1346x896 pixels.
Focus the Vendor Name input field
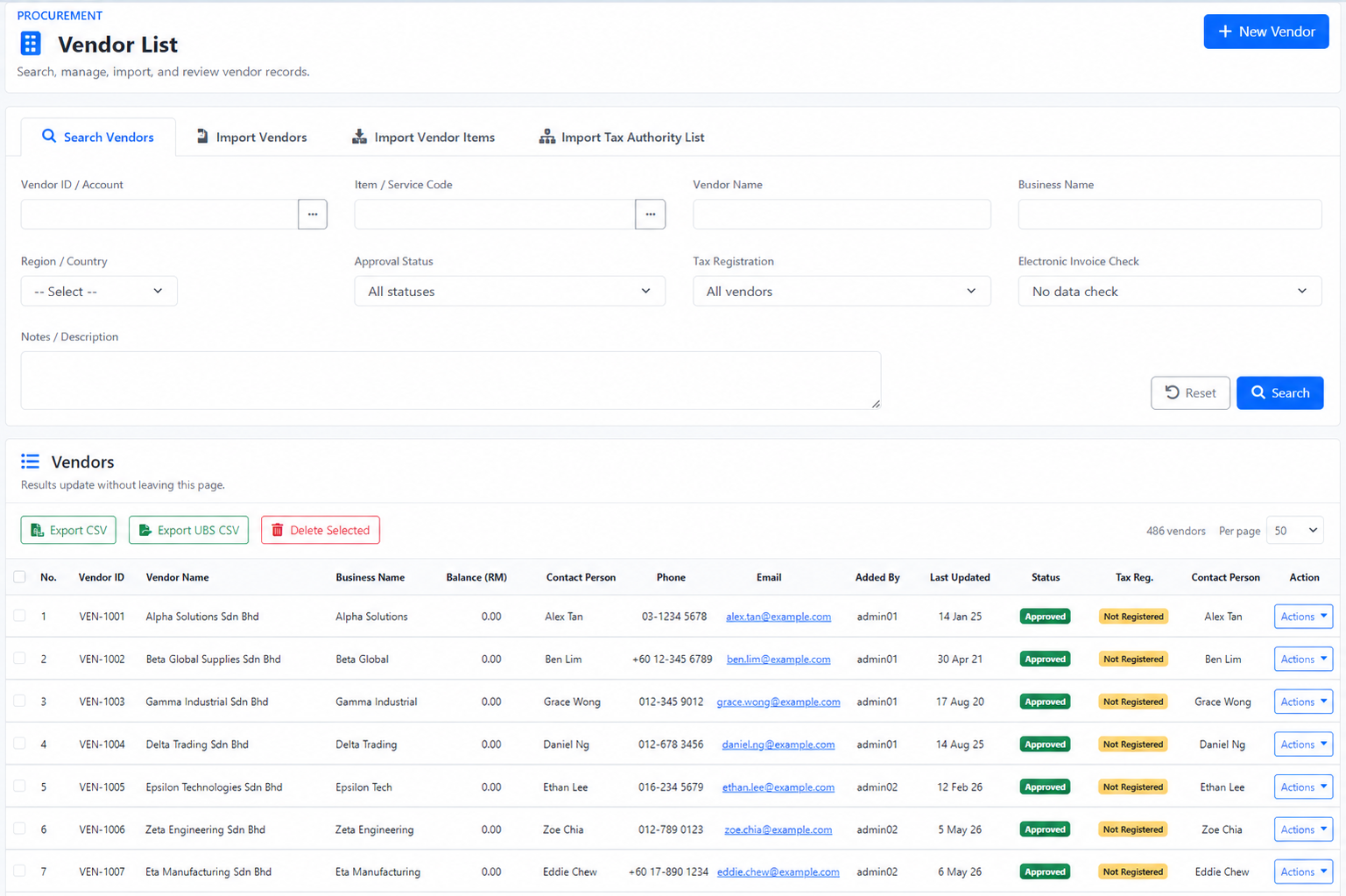[842, 214]
